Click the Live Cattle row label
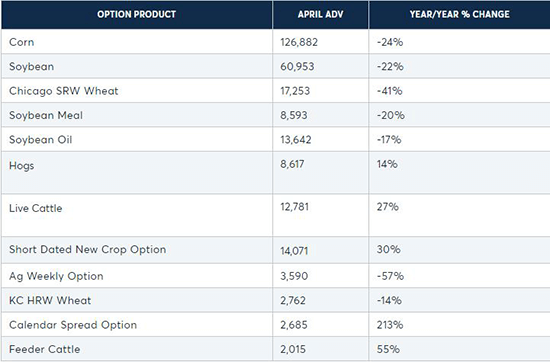This screenshot has height=362, width=550. [x=35, y=208]
